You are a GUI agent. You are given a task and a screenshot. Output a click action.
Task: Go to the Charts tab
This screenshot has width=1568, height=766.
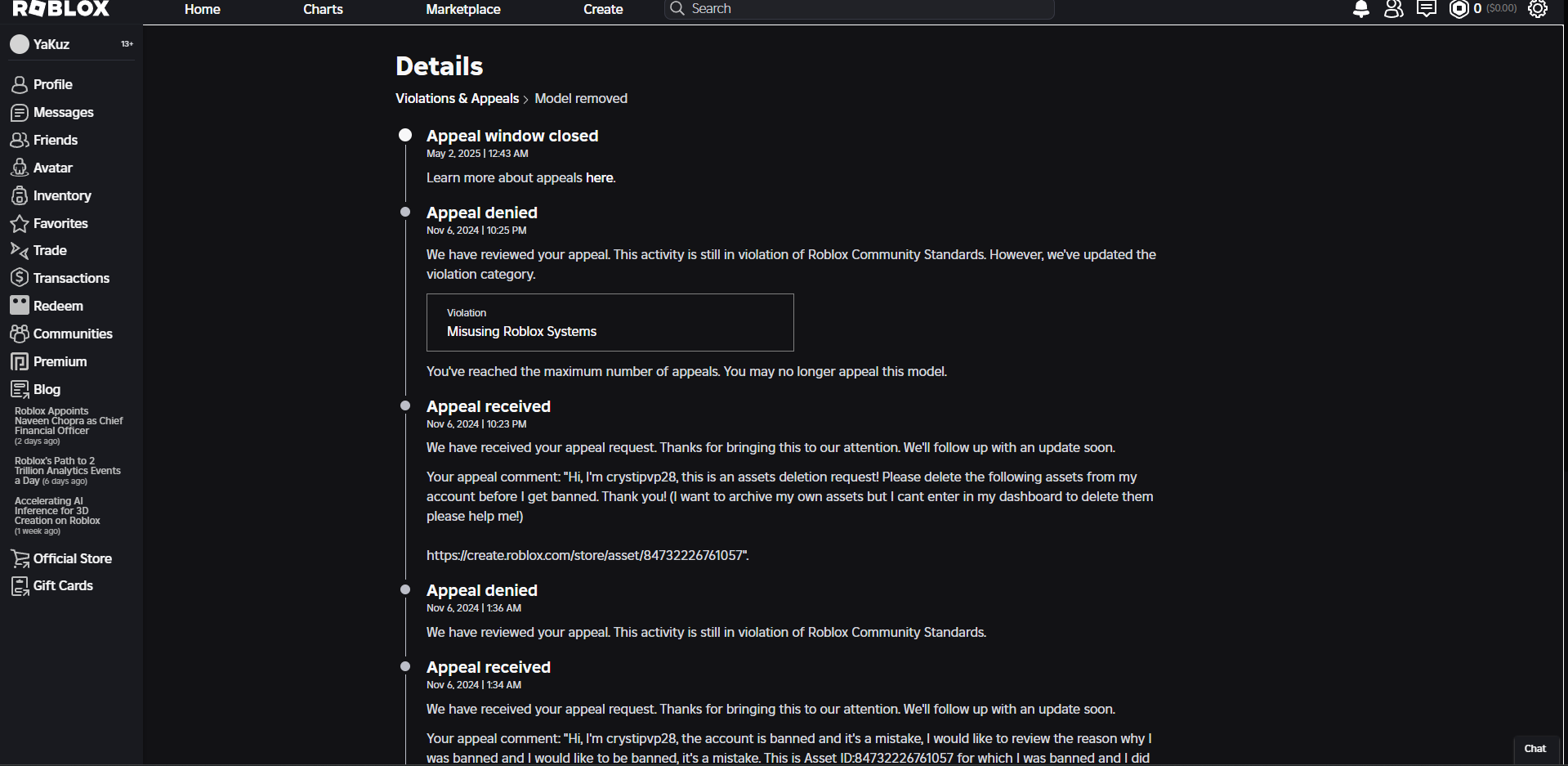tap(323, 9)
